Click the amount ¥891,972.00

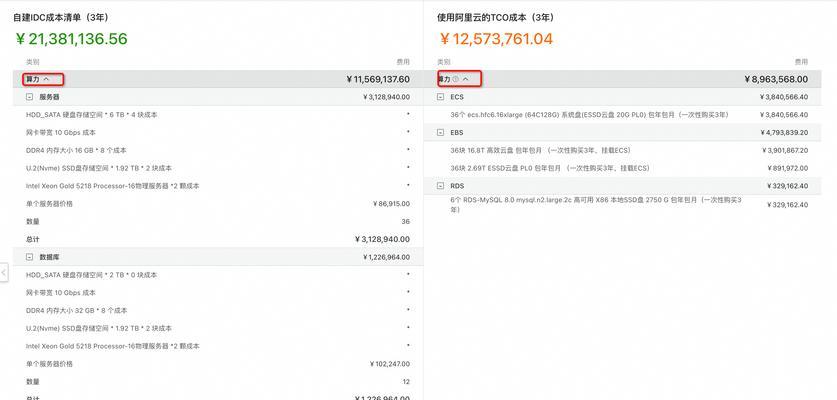coord(787,168)
